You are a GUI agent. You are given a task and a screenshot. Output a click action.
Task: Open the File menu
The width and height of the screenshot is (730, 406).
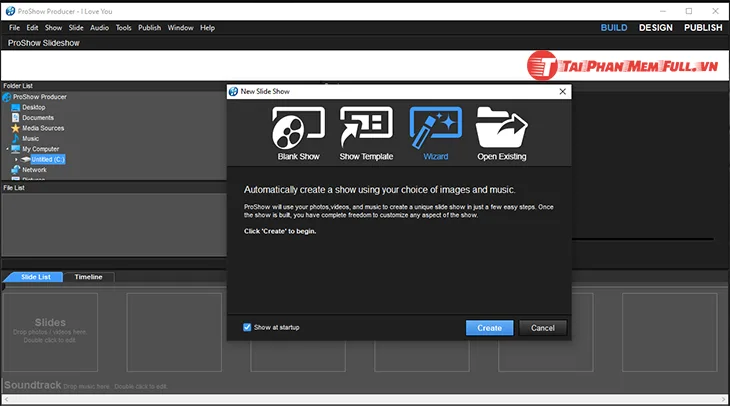click(14, 28)
